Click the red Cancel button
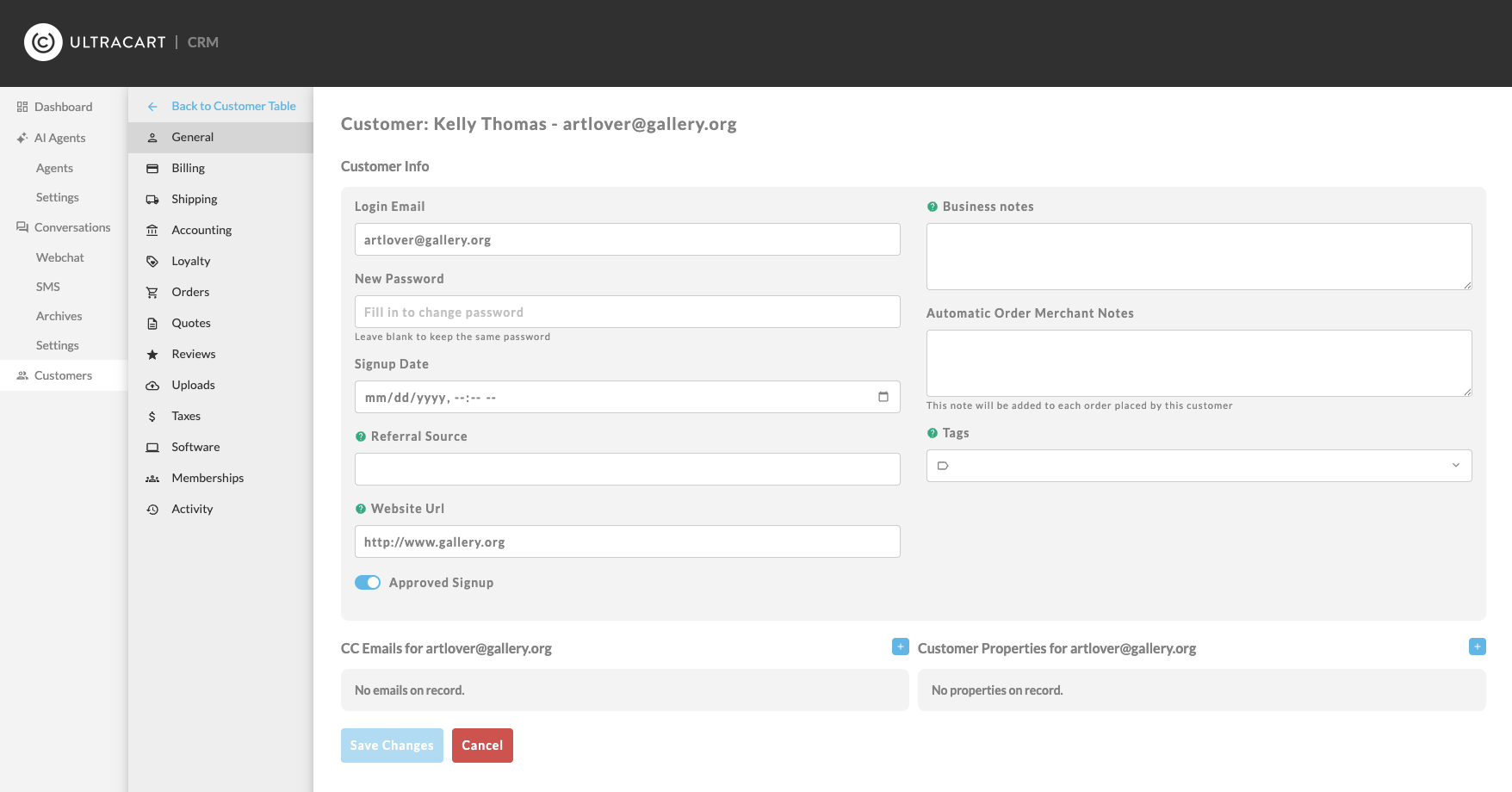Viewport: 1512px width, 792px height. pos(482,746)
